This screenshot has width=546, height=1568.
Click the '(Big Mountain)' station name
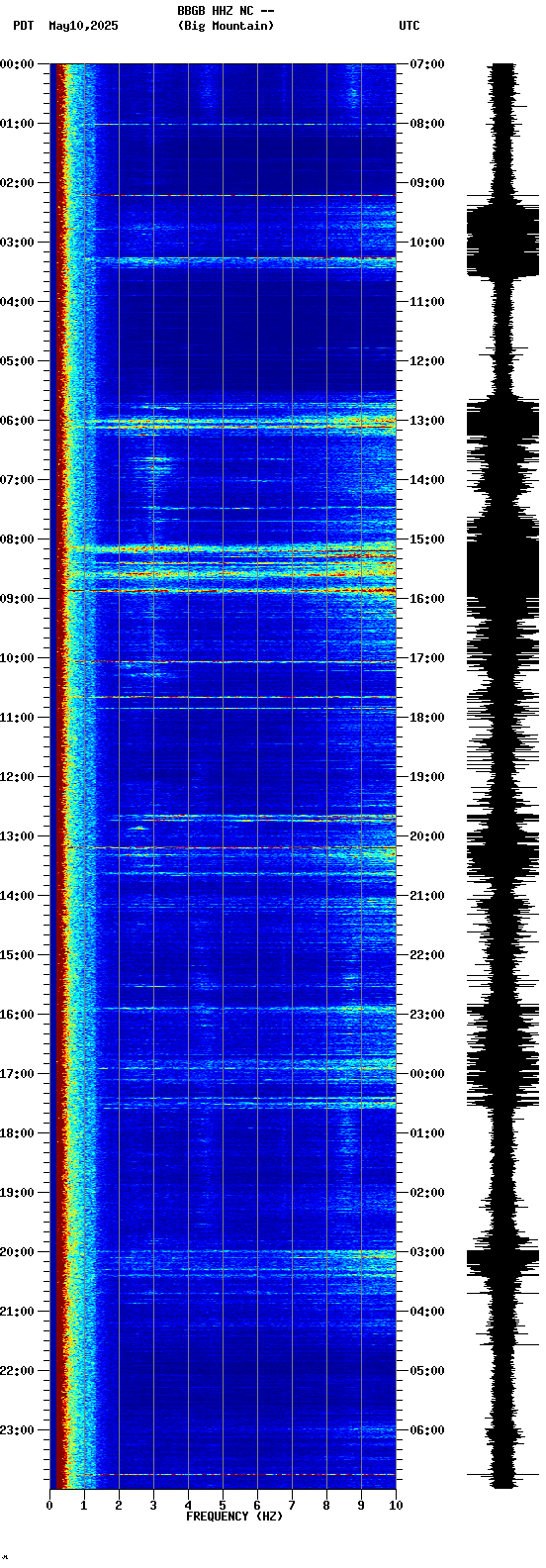click(x=226, y=26)
